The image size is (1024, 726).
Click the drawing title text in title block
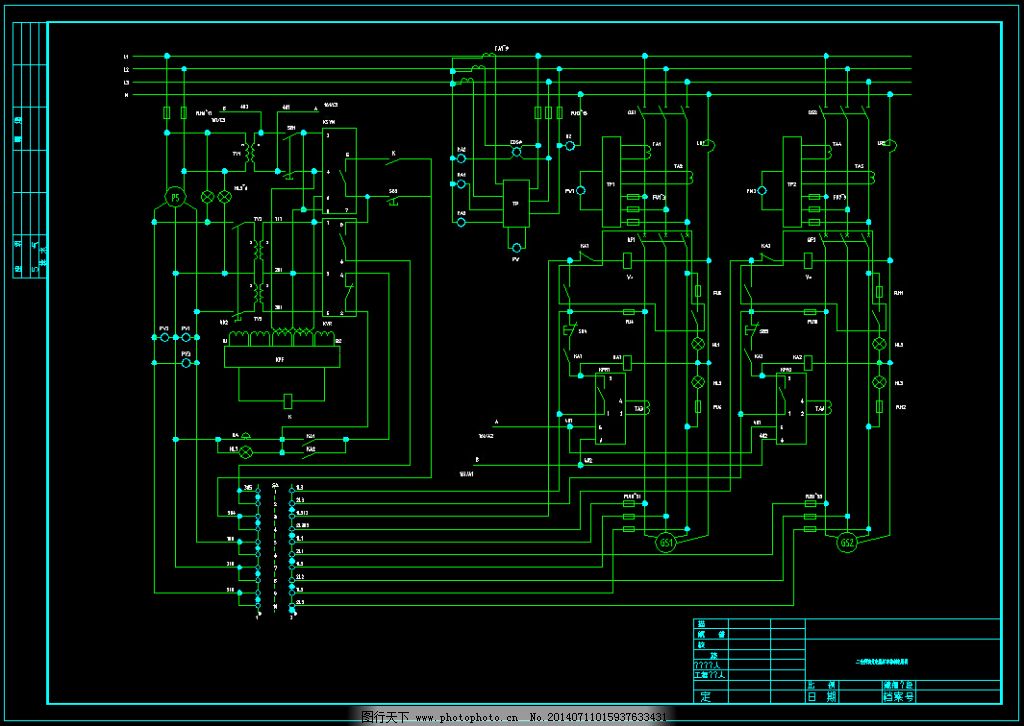tap(882, 661)
